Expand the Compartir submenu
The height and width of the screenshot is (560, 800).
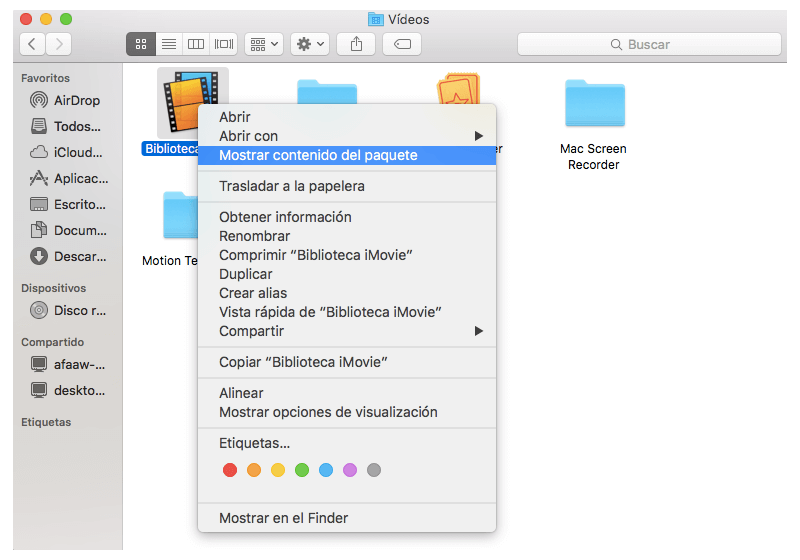347,331
